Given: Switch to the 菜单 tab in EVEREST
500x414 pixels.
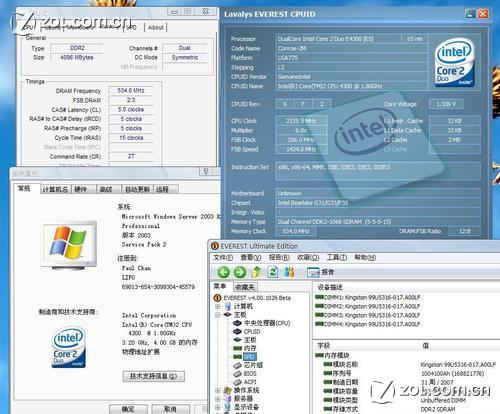Looking at the screenshot, I should point(220,286).
